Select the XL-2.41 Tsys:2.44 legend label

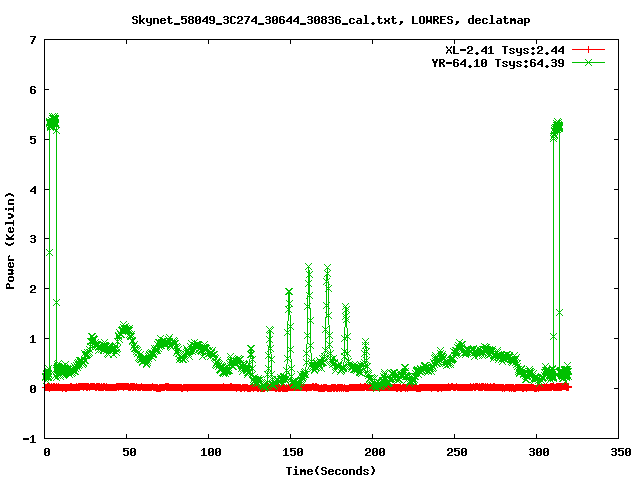tap(505, 50)
